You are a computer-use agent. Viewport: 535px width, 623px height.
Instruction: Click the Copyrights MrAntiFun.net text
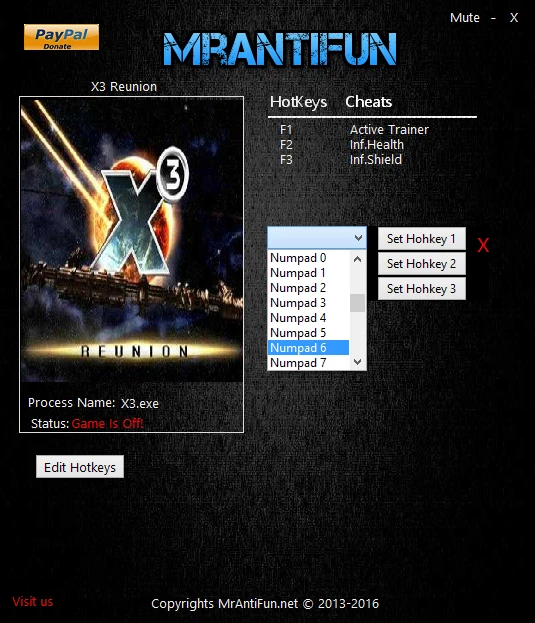point(265,604)
